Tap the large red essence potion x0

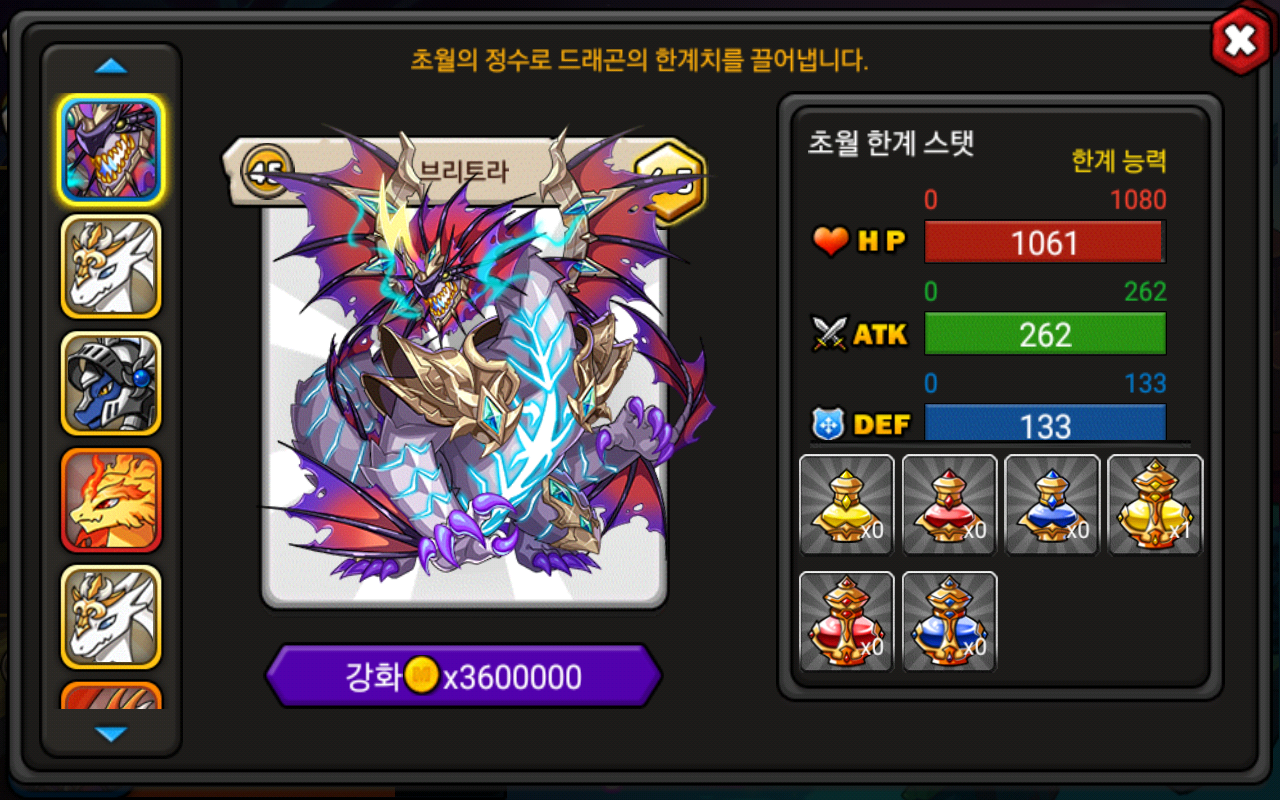coord(847,621)
